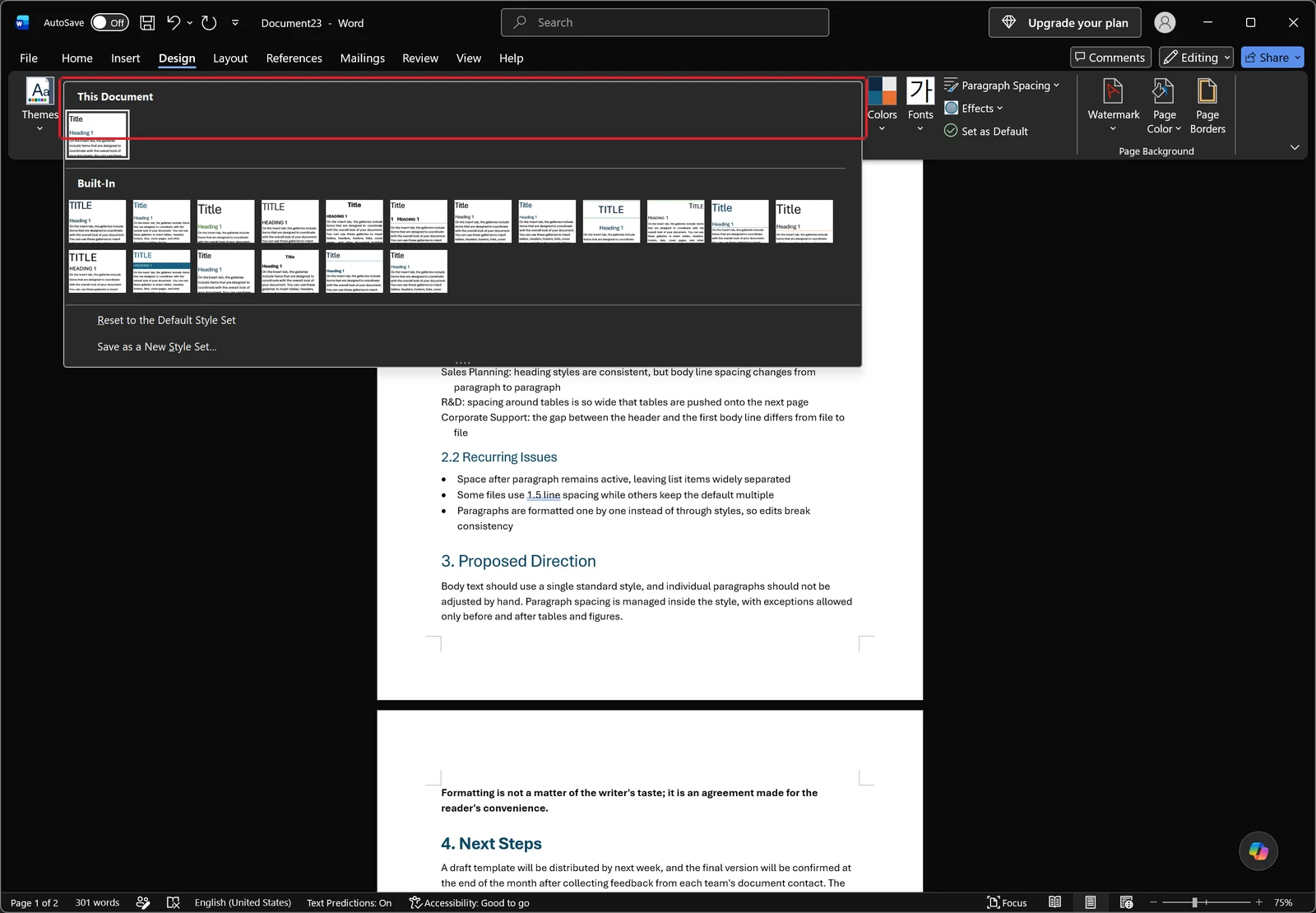Expand Watermark dropdown arrow
Image resolution: width=1316 pixels, height=913 pixels.
1113,129
